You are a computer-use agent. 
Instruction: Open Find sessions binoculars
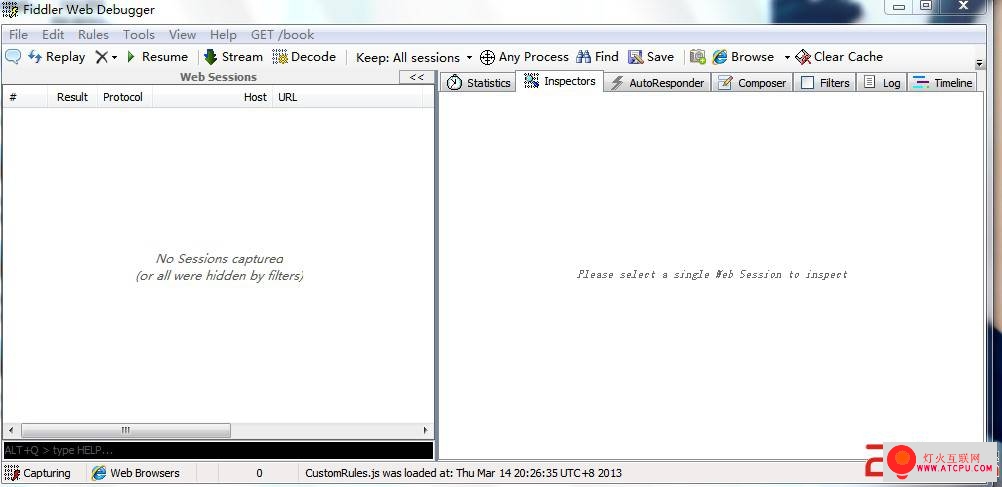[x=597, y=57]
